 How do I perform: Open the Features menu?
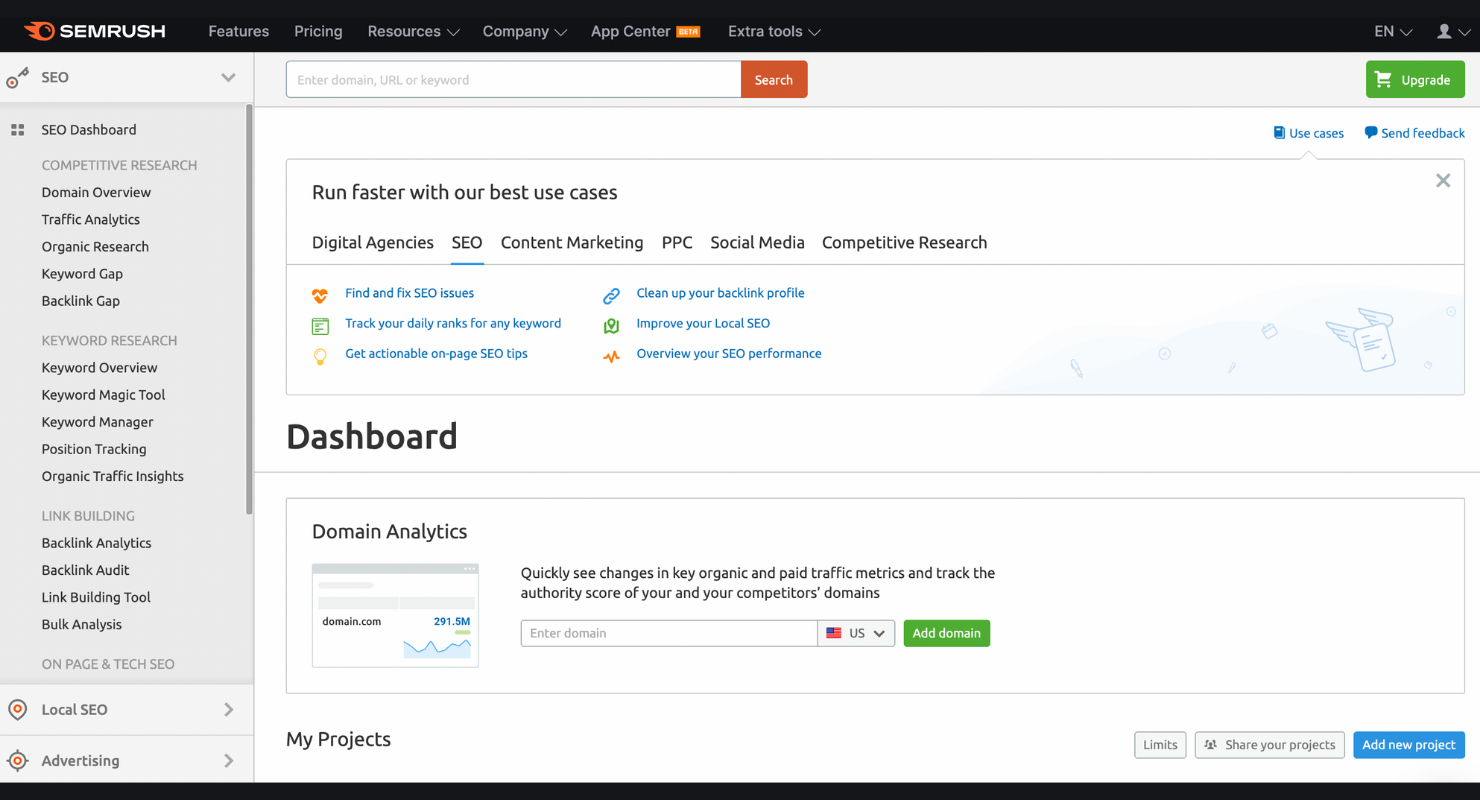238,31
